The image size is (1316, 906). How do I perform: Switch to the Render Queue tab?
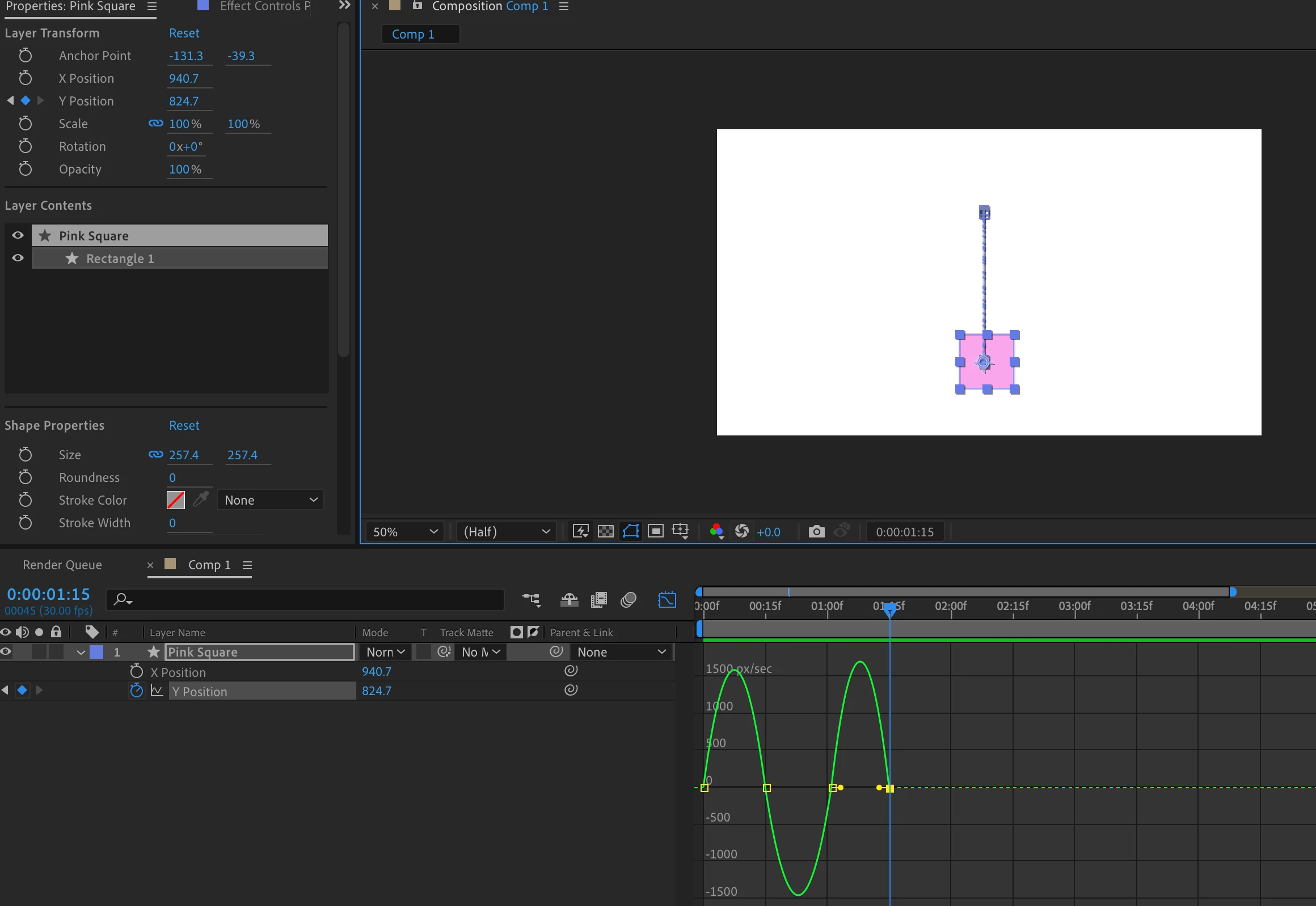[x=62, y=565]
